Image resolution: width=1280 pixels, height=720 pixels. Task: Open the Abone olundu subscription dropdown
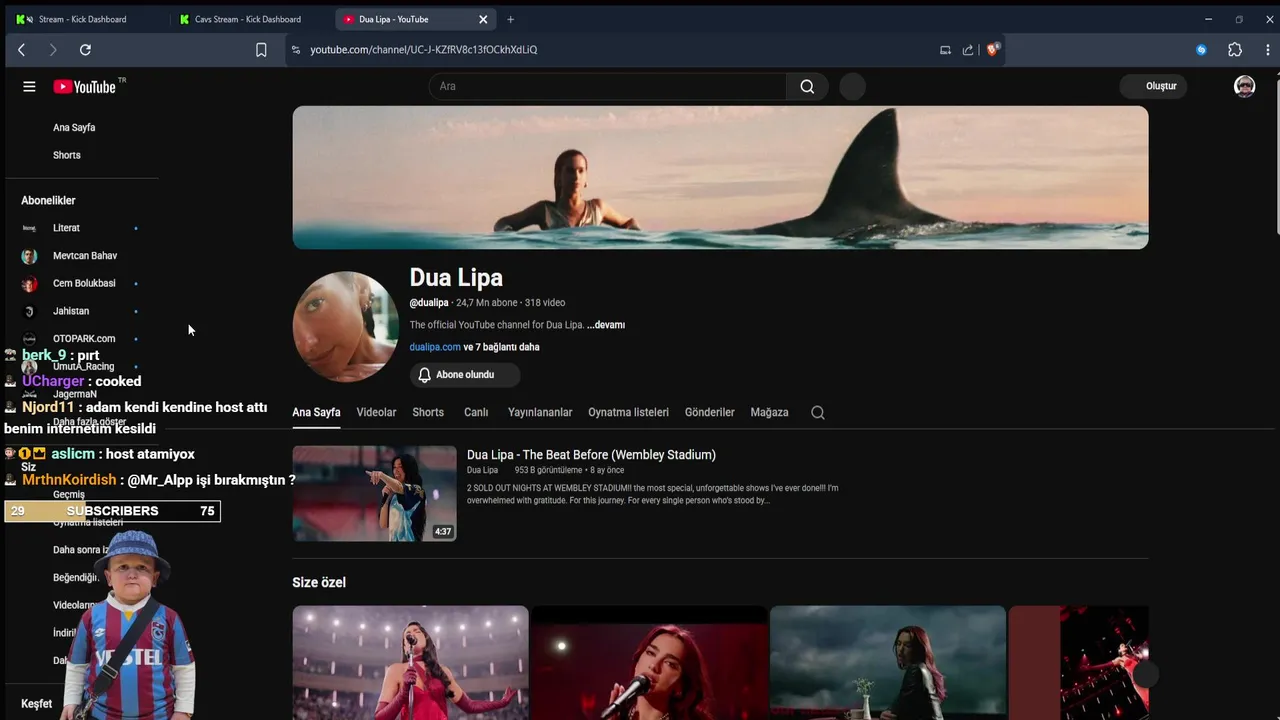464,375
